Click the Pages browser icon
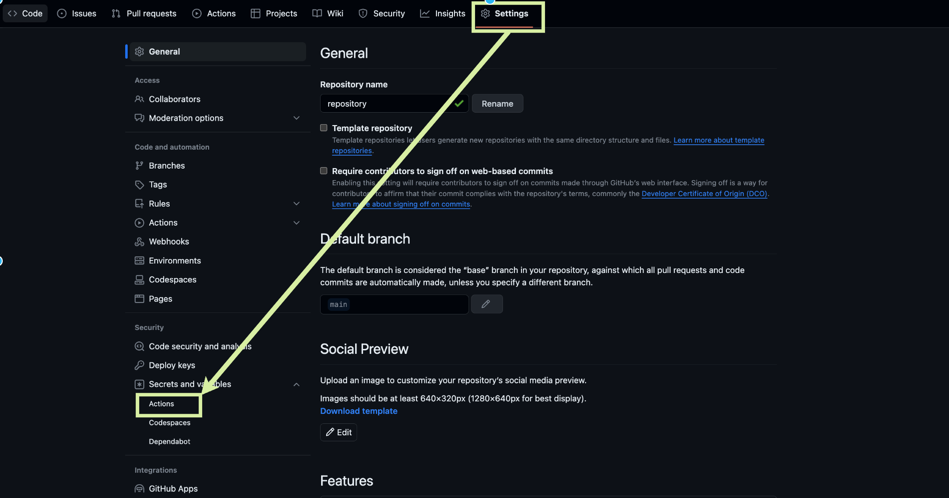Image resolution: width=949 pixels, height=498 pixels. point(139,299)
